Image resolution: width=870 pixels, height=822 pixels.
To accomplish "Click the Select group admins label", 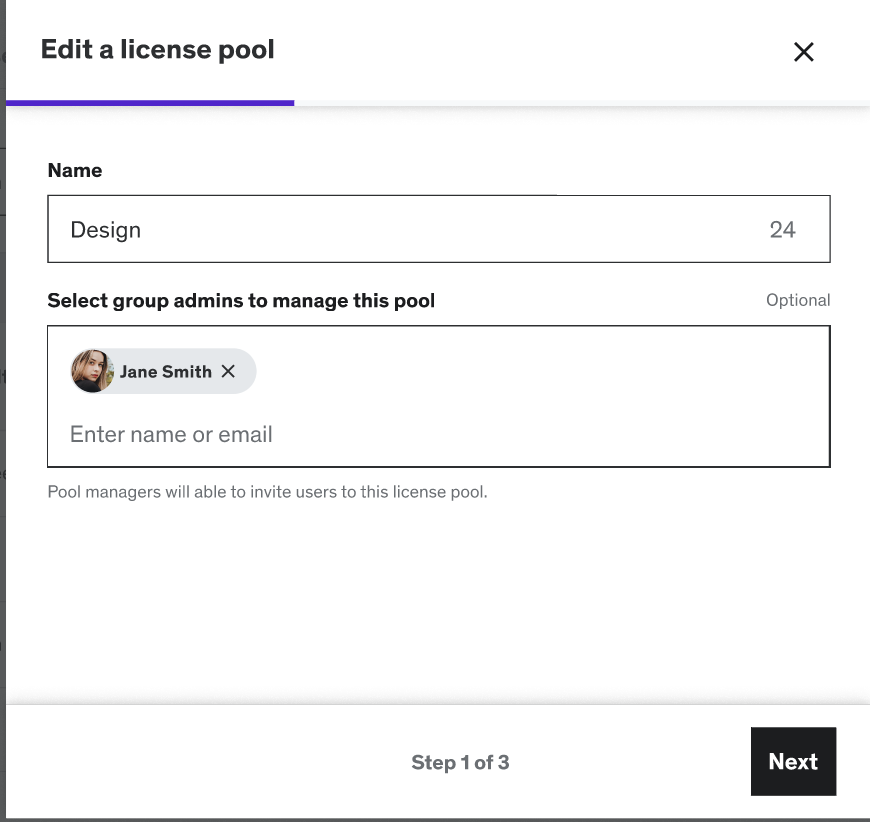I will point(241,300).
